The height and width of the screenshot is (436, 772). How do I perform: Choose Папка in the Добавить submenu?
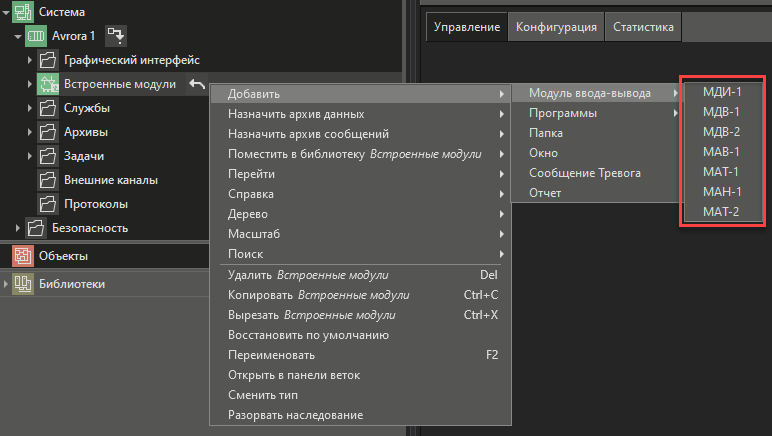[x=596, y=133]
